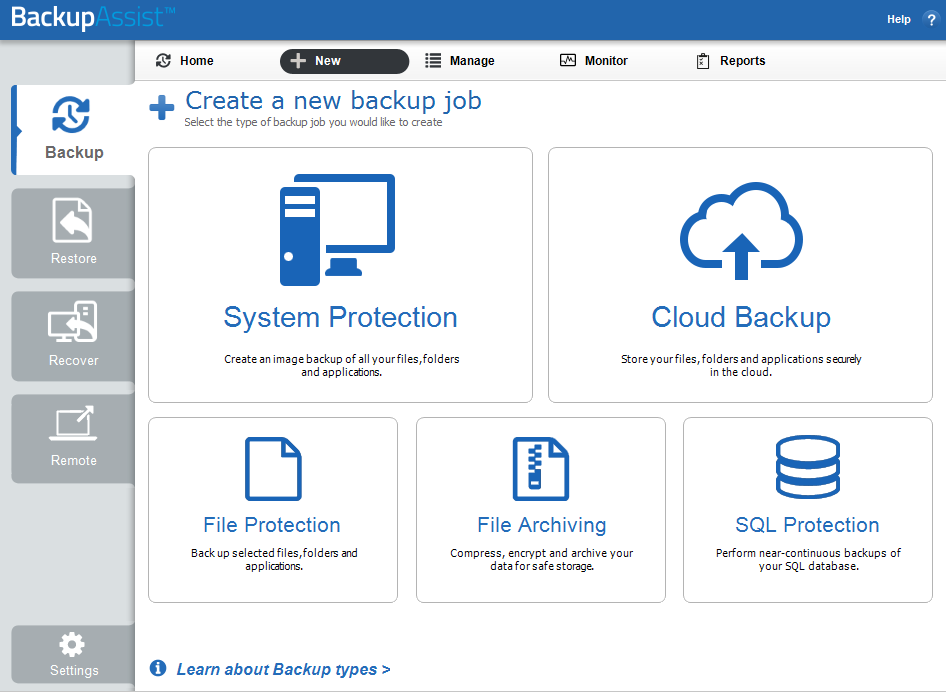Click the File Archiving zip file icon
This screenshot has width=946, height=692.
(541, 469)
